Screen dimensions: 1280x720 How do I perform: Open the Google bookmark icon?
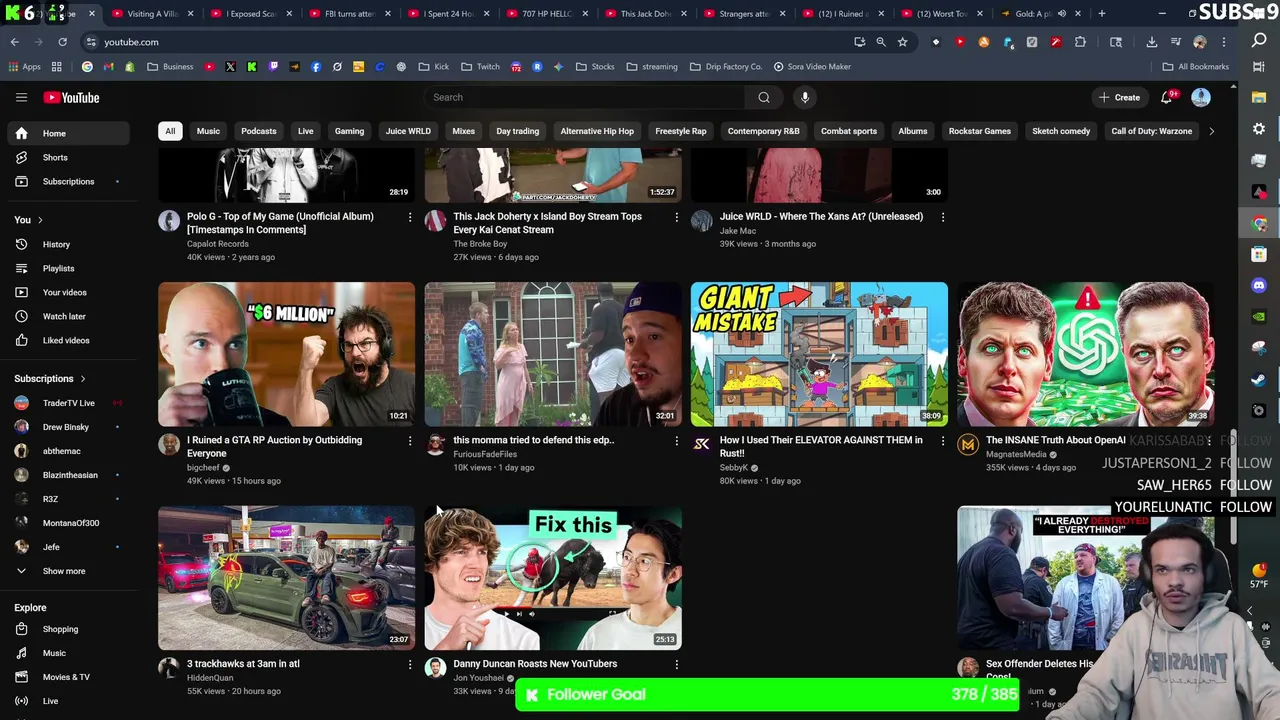click(87, 67)
